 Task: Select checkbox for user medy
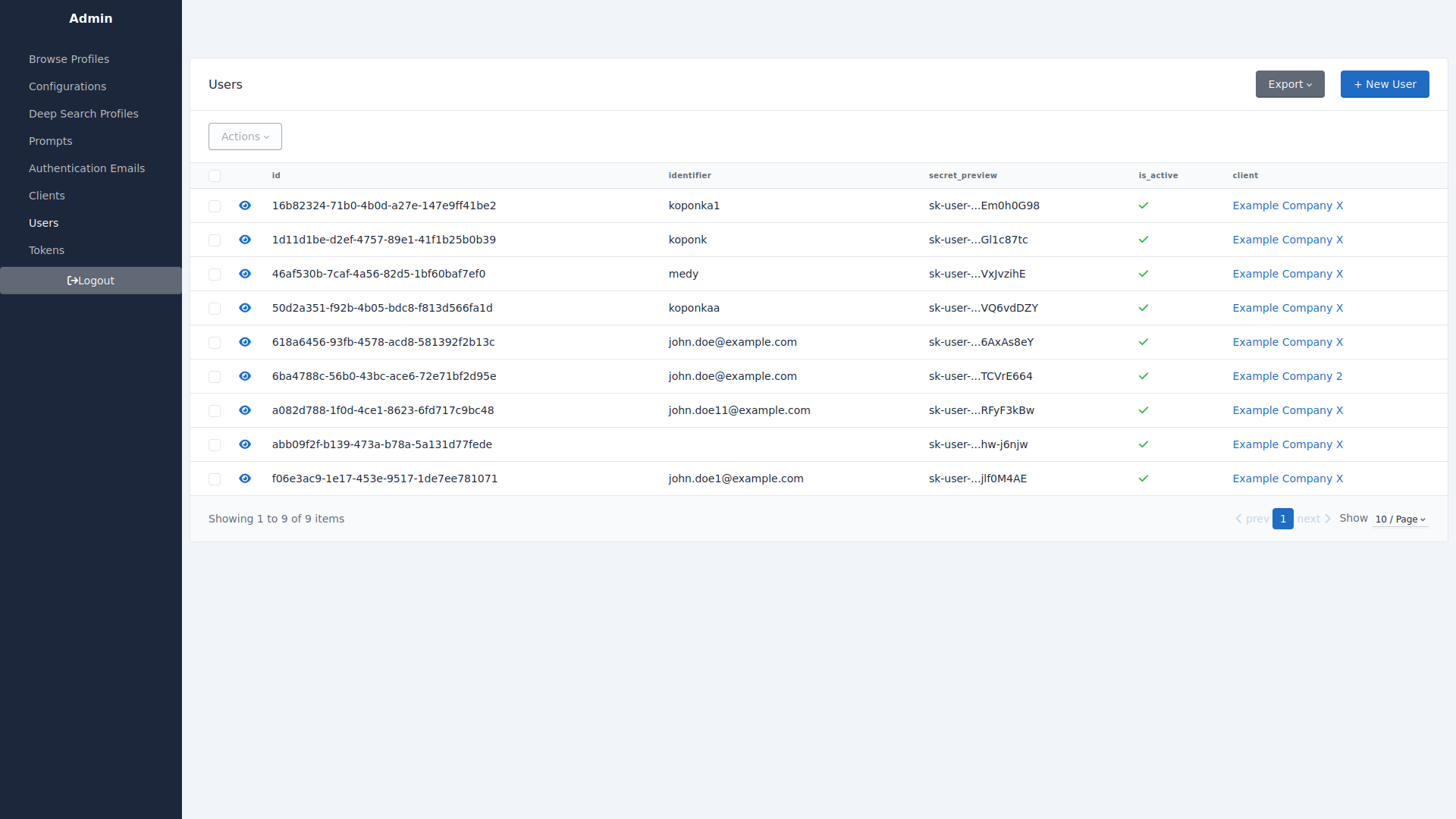click(x=215, y=275)
